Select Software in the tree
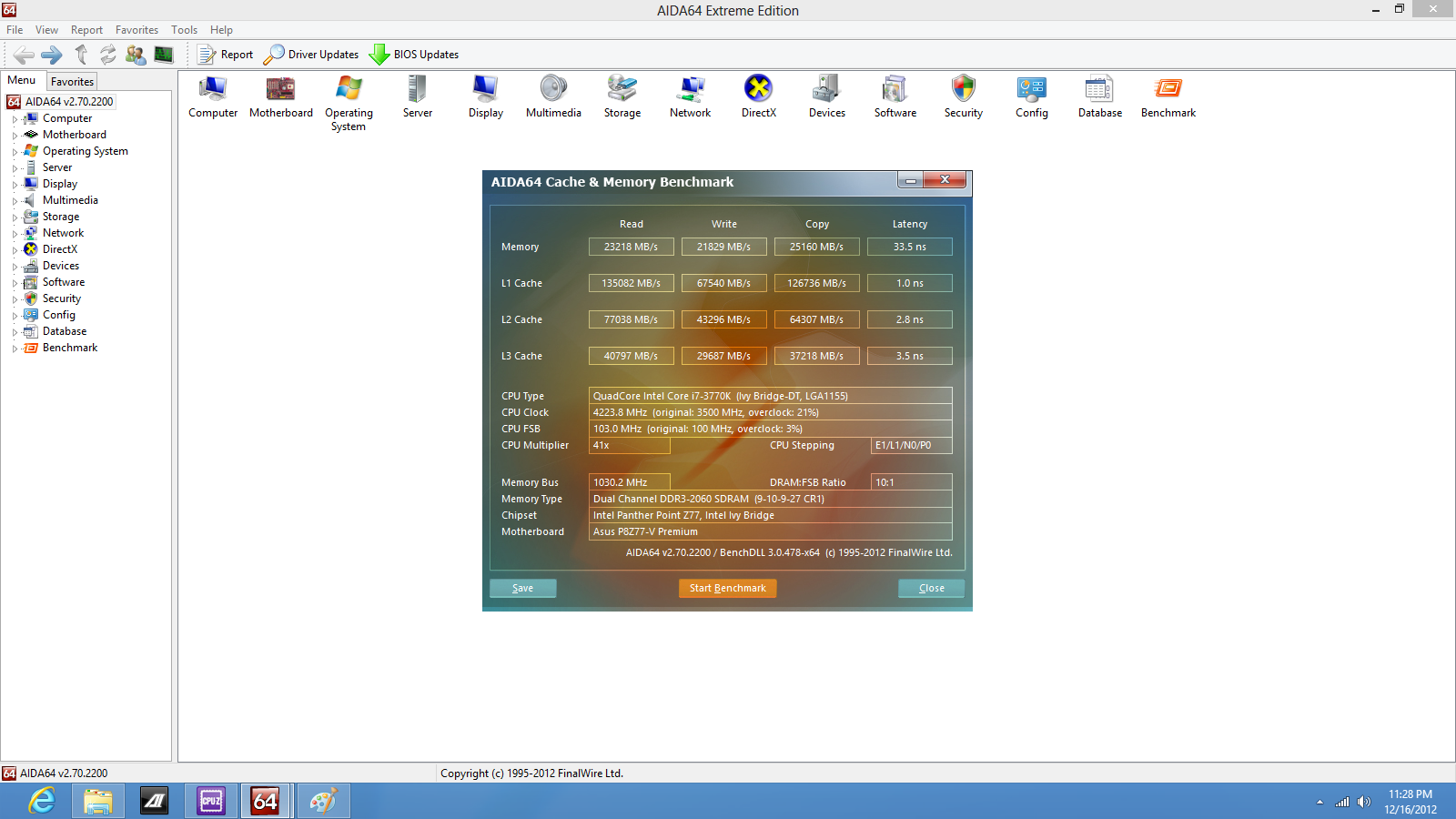 click(64, 282)
